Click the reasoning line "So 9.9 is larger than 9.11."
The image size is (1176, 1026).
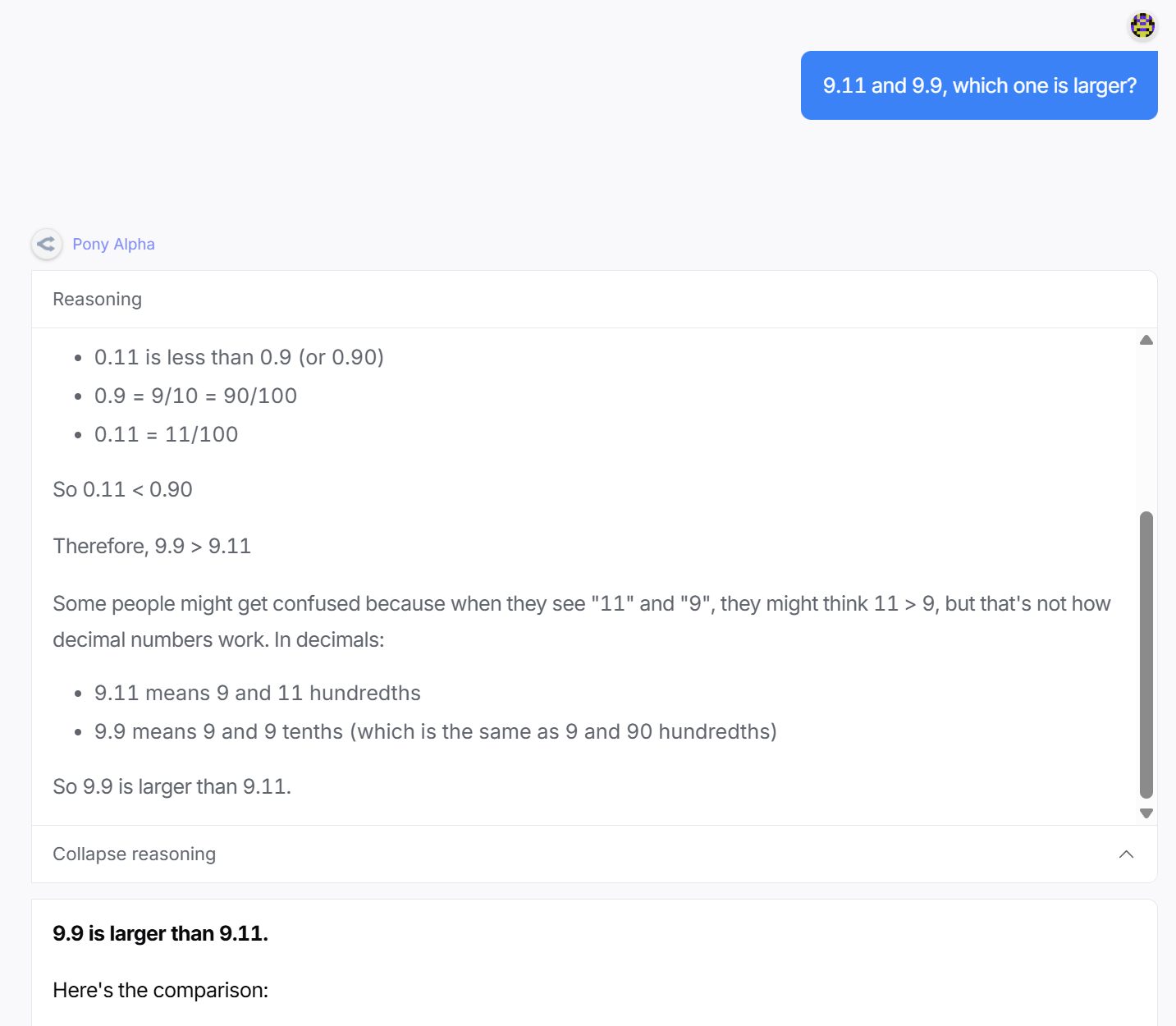point(172,787)
